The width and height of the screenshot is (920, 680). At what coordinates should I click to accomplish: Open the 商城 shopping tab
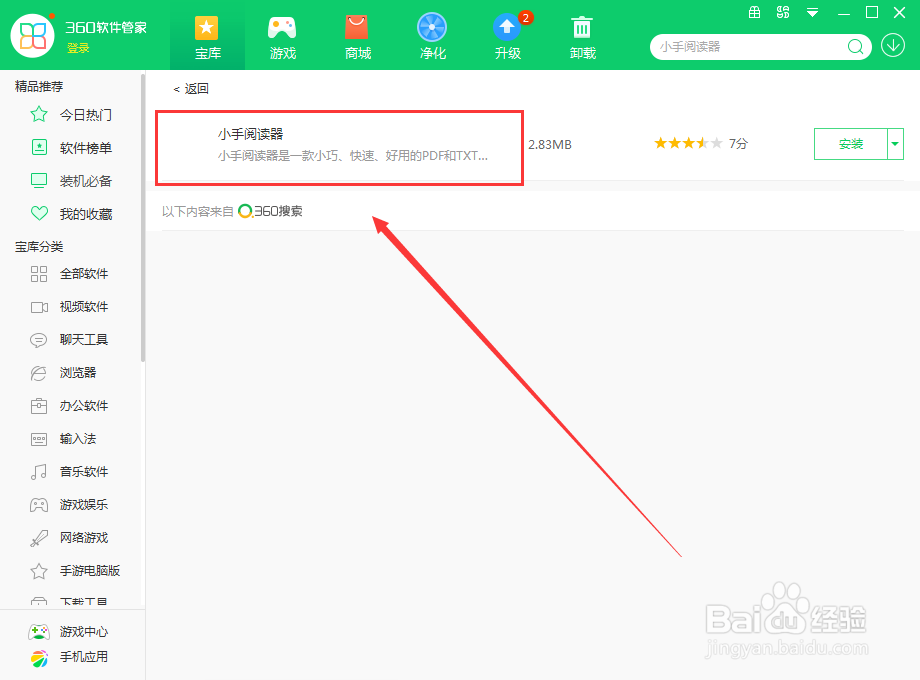point(357,38)
